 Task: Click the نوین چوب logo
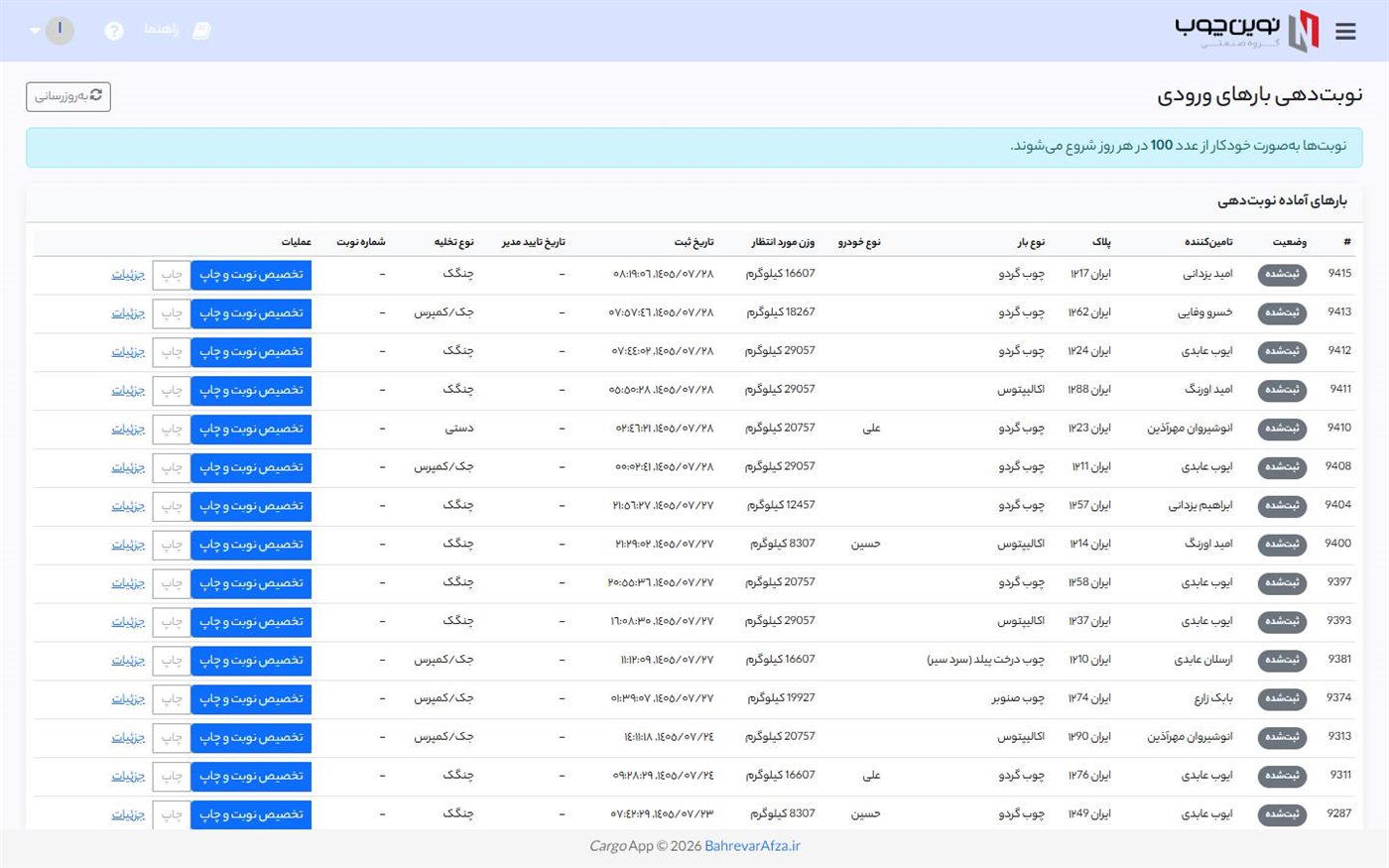1247,30
